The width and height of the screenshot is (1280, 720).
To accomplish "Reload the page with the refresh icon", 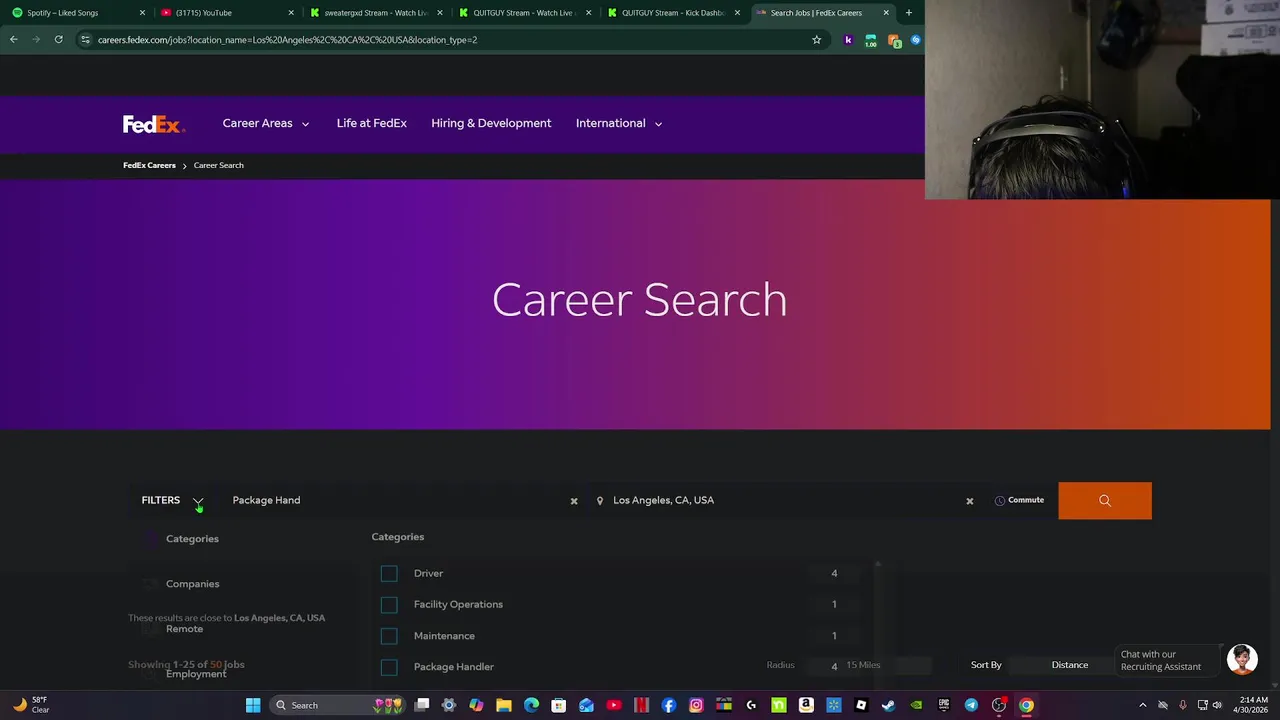I will pos(59,40).
